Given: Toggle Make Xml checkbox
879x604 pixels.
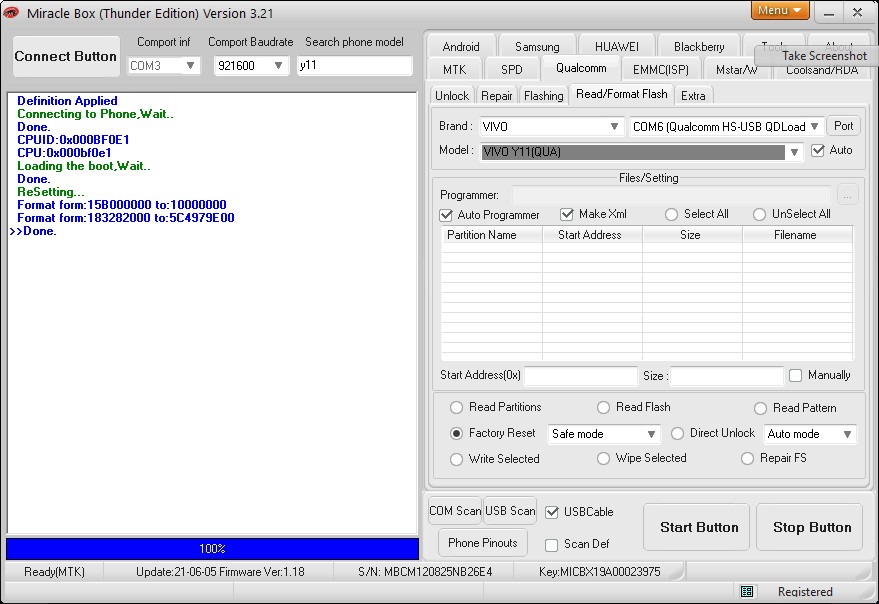Looking at the screenshot, I should pos(567,214).
